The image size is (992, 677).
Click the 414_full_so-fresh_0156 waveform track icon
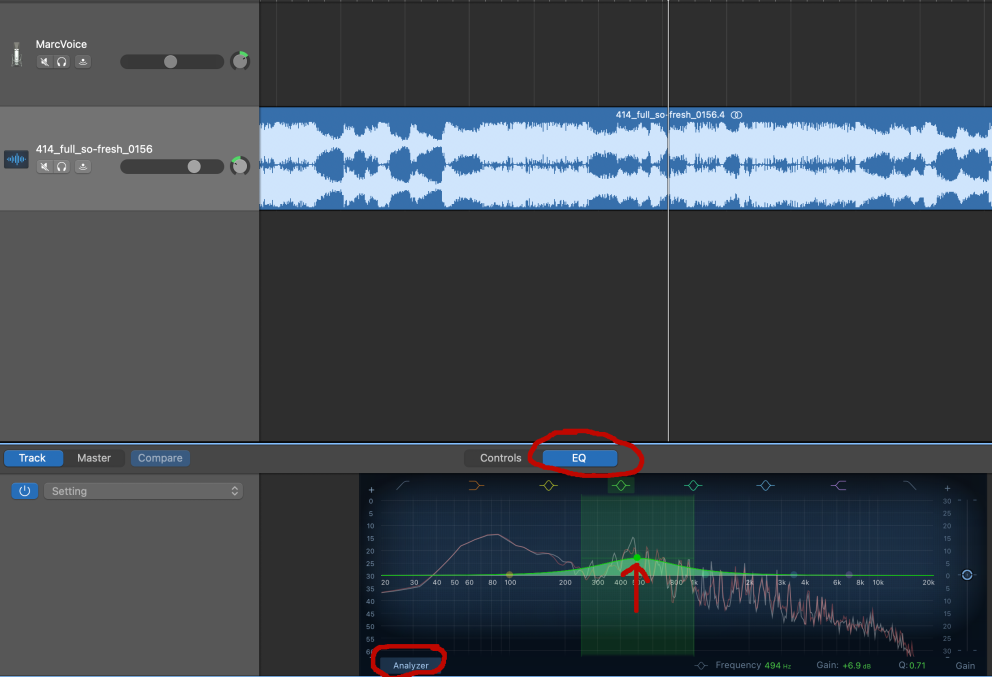(16, 159)
